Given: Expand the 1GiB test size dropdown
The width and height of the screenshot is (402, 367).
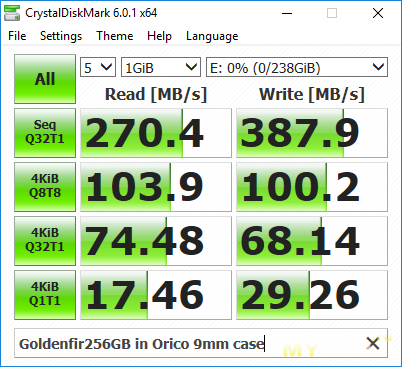Looking at the screenshot, I should (x=161, y=67).
